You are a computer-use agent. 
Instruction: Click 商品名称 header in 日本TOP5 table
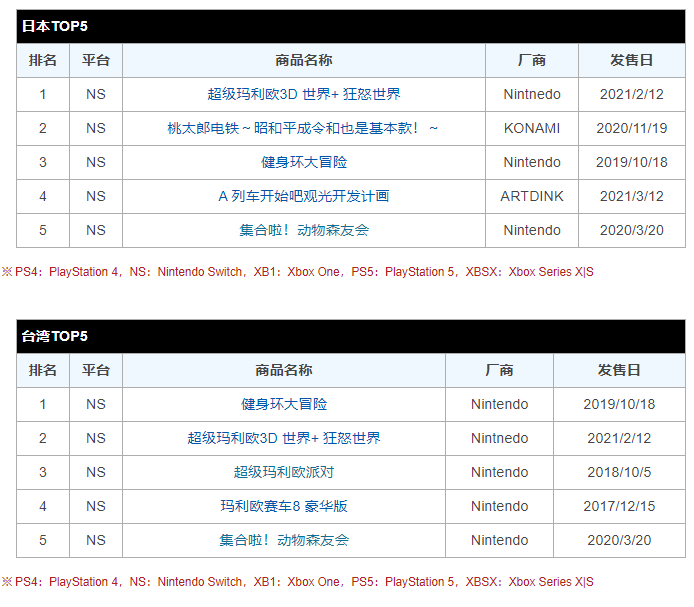pos(304,60)
